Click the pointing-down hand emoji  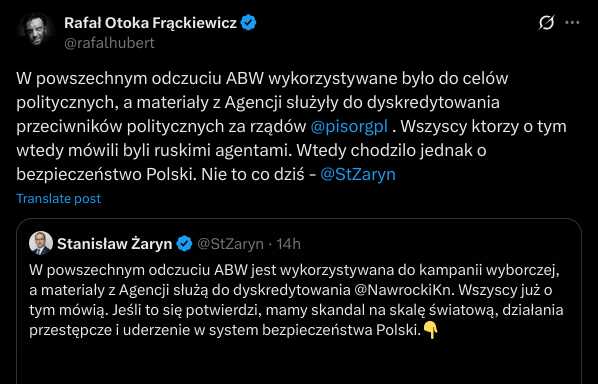pyautogui.click(x=431, y=330)
